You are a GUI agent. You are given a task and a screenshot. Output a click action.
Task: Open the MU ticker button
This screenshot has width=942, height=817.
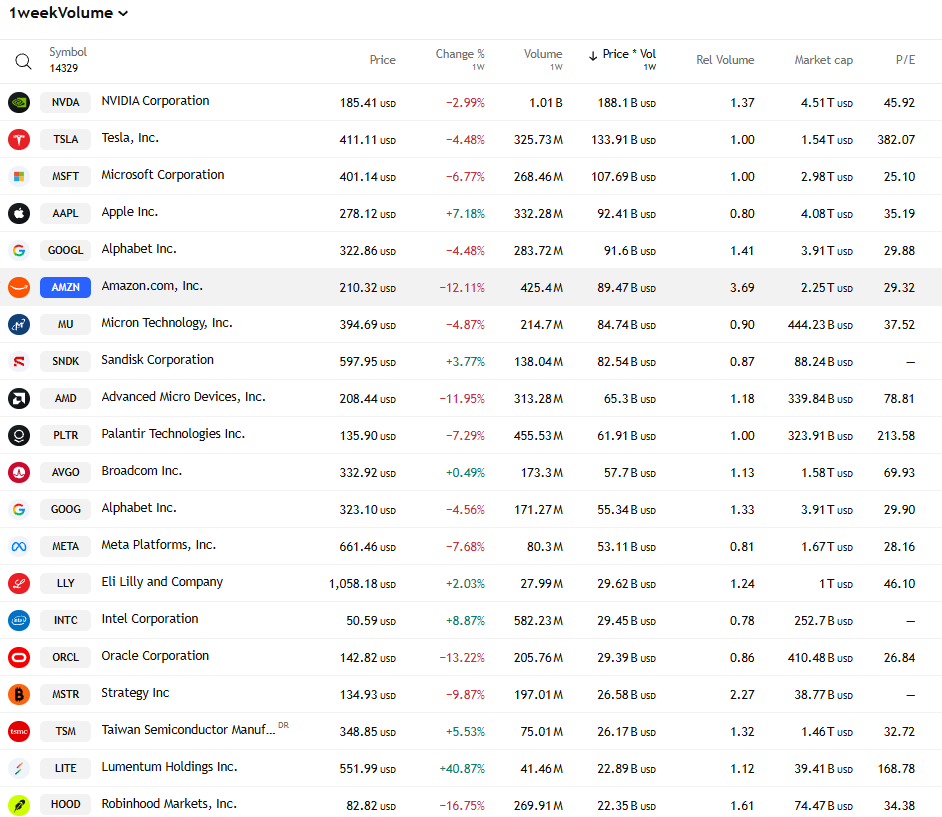click(65, 324)
